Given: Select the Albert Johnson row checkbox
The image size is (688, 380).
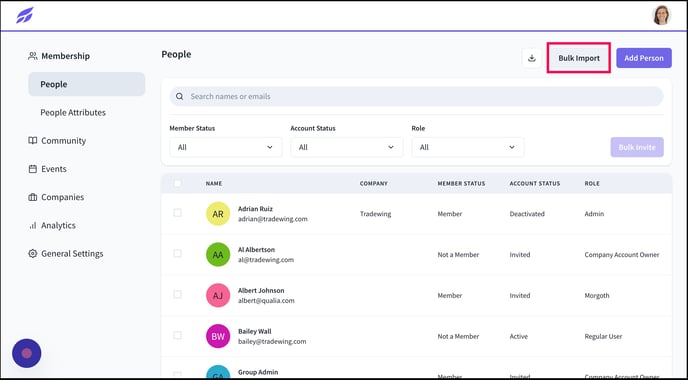Looking at the screenshot, I should point(177,294).
